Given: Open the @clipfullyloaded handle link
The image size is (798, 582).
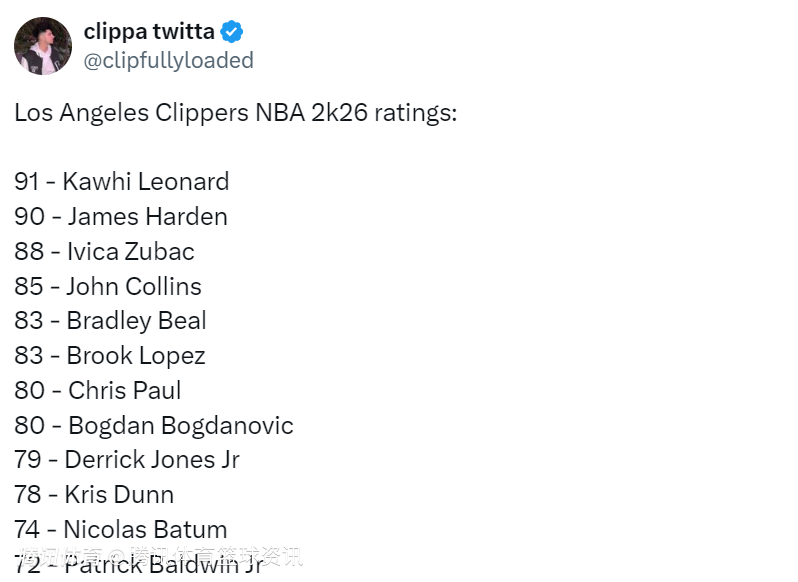Looking at the screenshot, I should click(168, 60).
